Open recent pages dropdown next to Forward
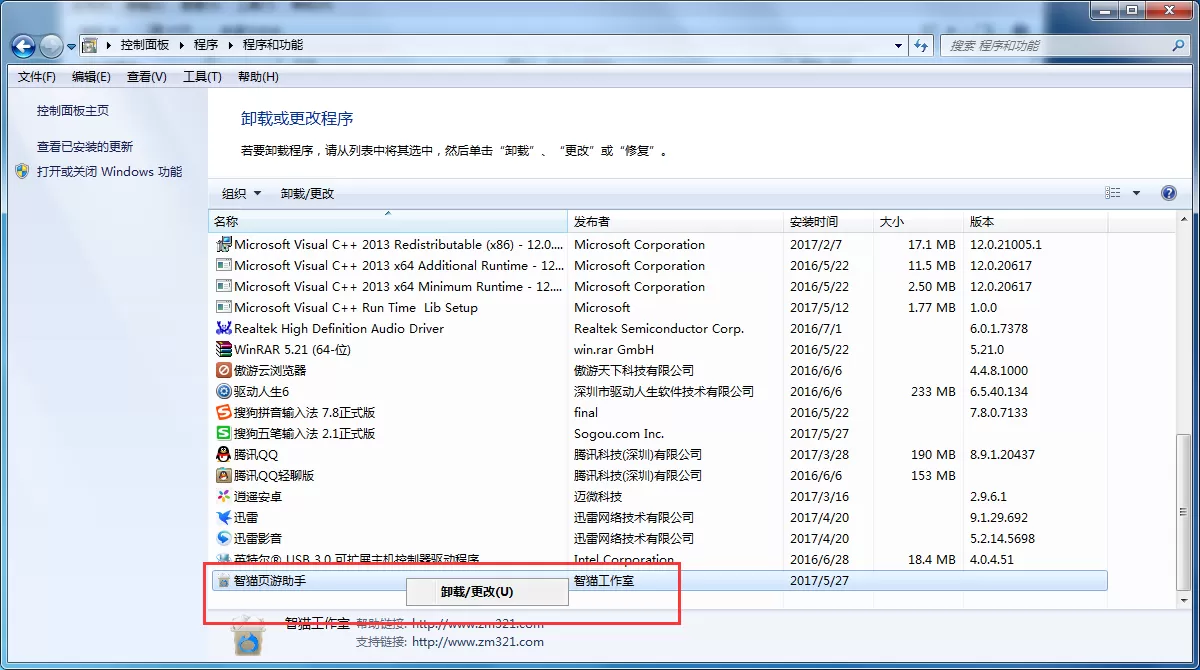 72,46
